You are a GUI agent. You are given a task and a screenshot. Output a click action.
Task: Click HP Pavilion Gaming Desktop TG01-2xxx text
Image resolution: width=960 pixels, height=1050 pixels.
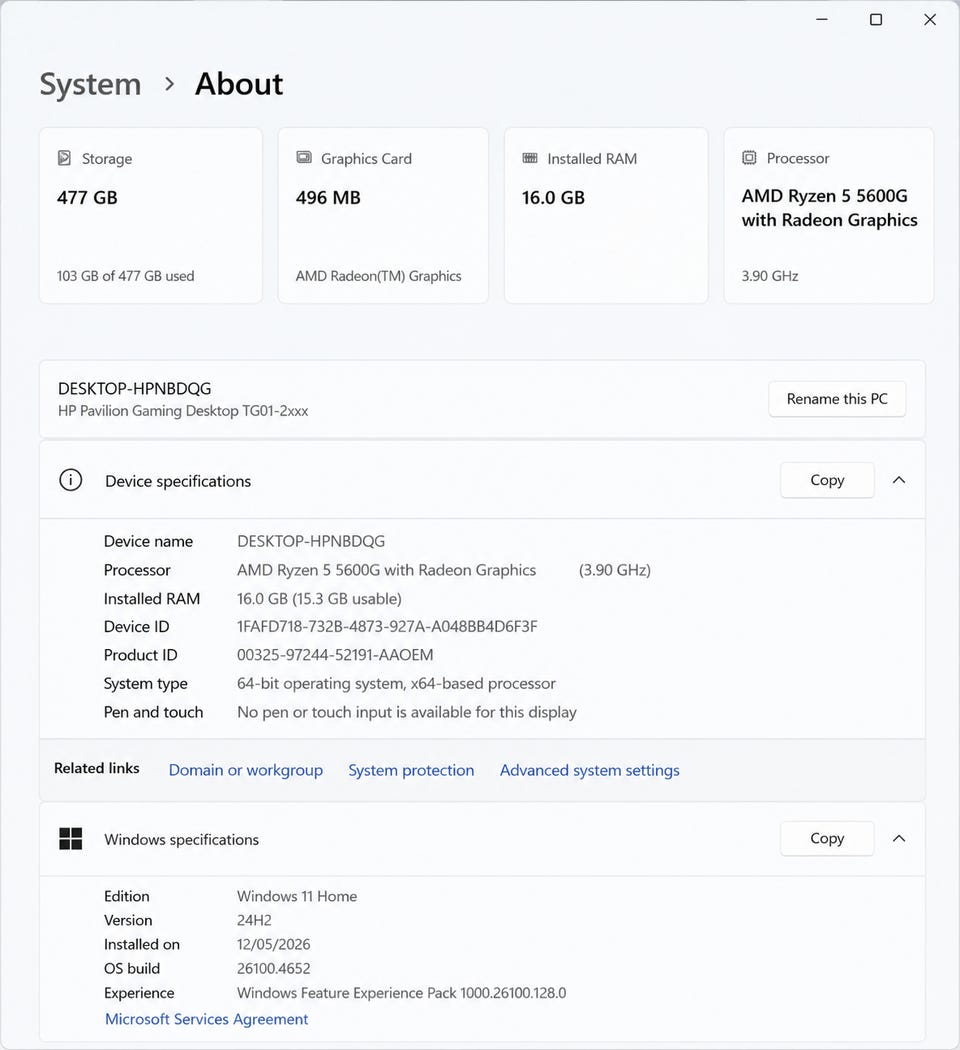click(183, 411)
